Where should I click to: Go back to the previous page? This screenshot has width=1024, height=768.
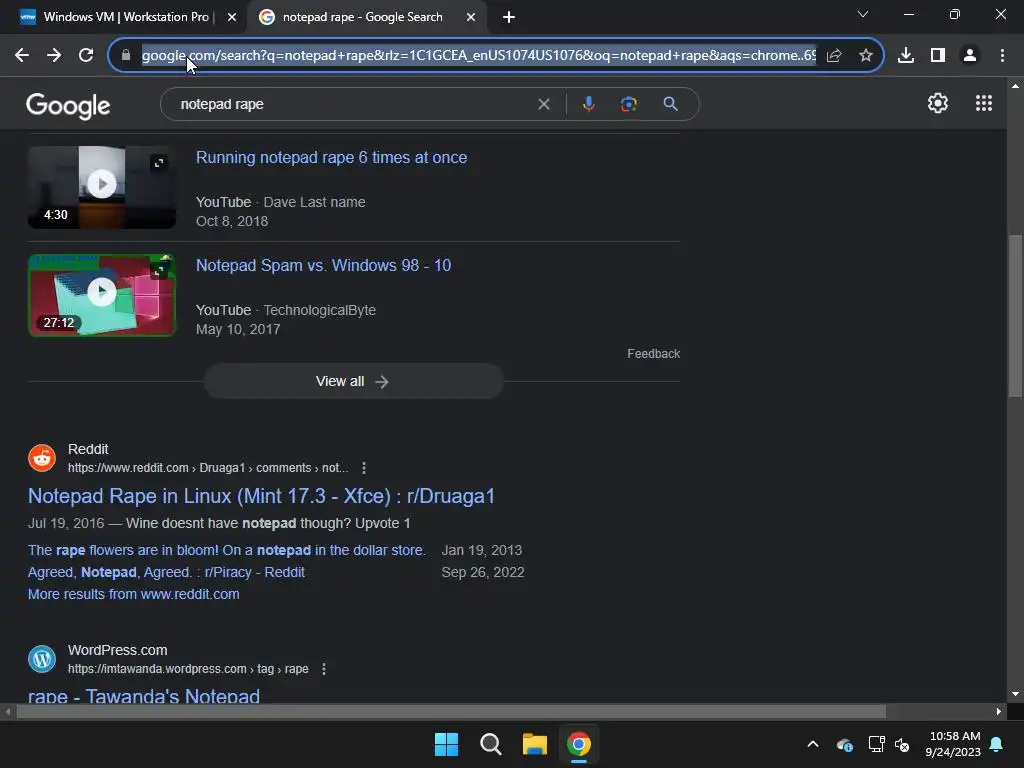point(22,56)
